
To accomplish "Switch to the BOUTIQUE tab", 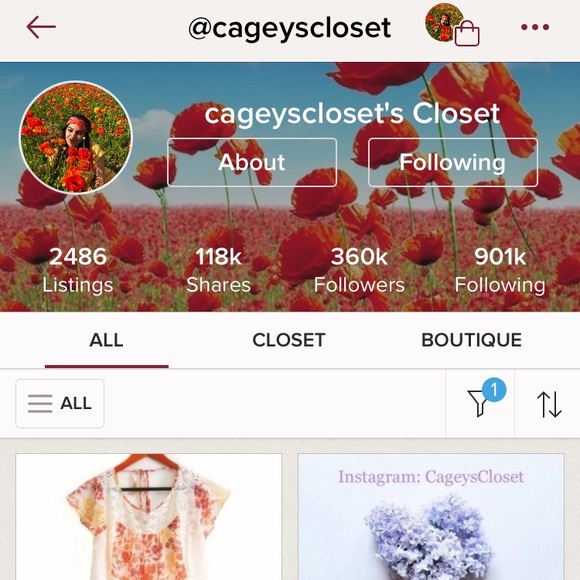I will tap(472, 340).
